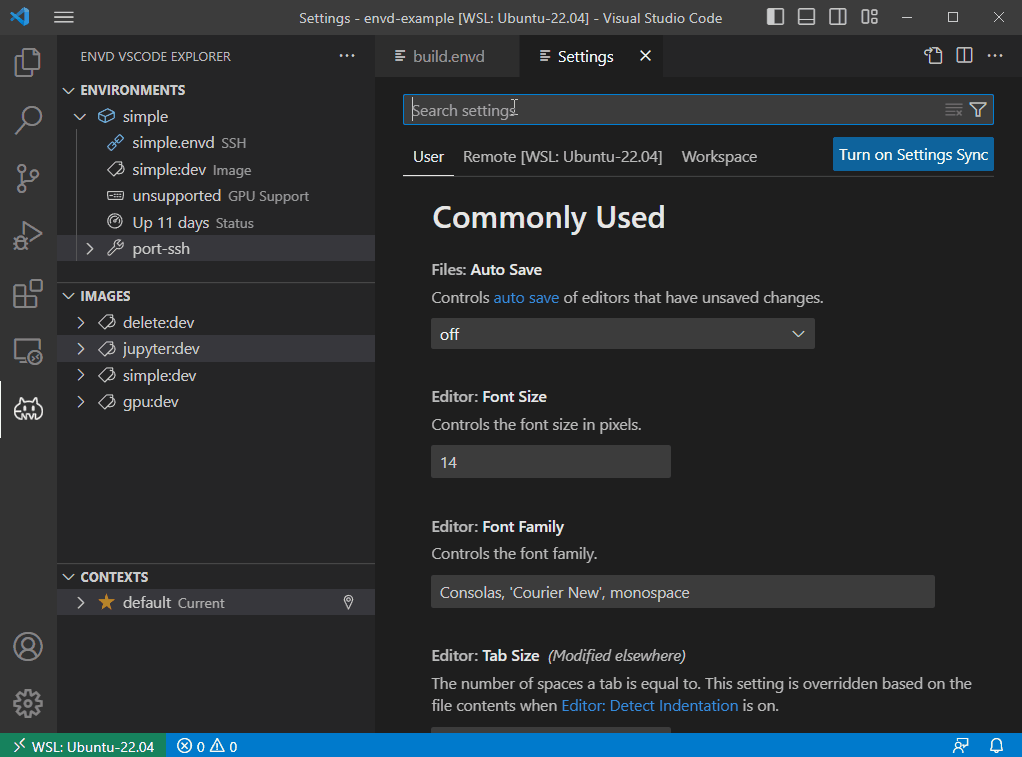The image size is (1022, 757).
Task: Click the Editor: Tab Size setting title
Action: [x=485, y=655]
